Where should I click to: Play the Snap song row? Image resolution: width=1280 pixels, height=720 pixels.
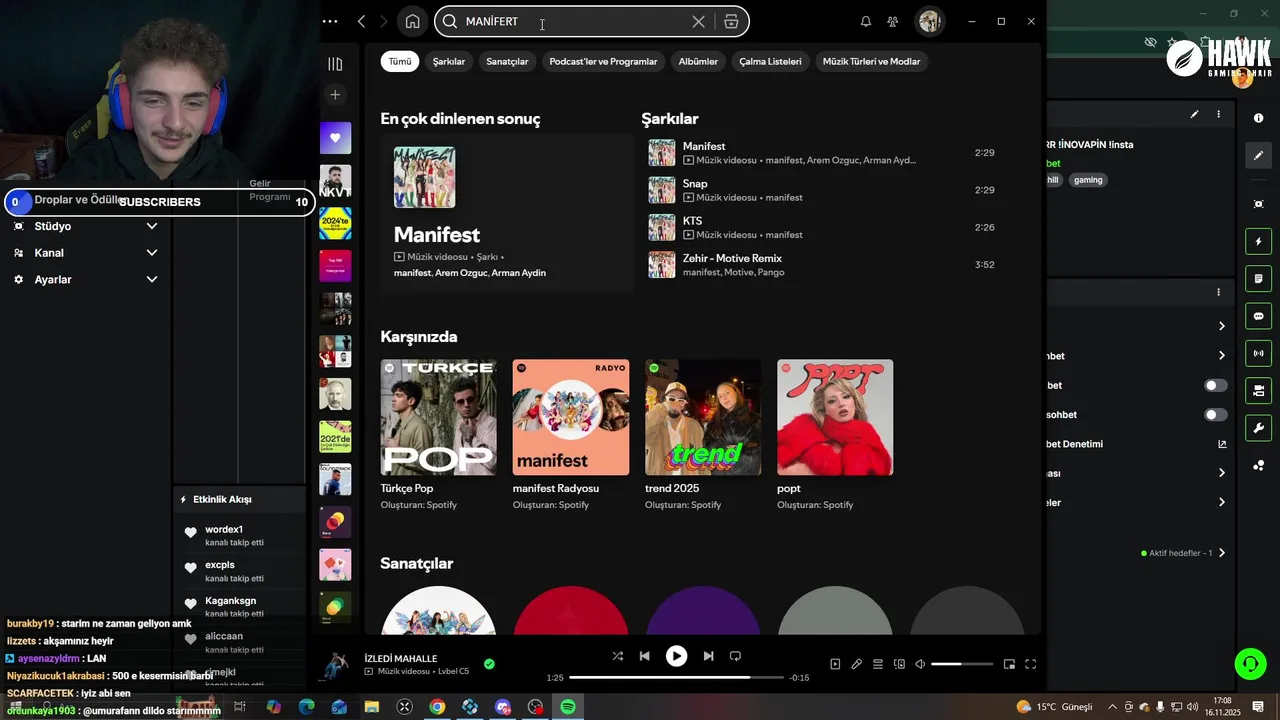821,190
